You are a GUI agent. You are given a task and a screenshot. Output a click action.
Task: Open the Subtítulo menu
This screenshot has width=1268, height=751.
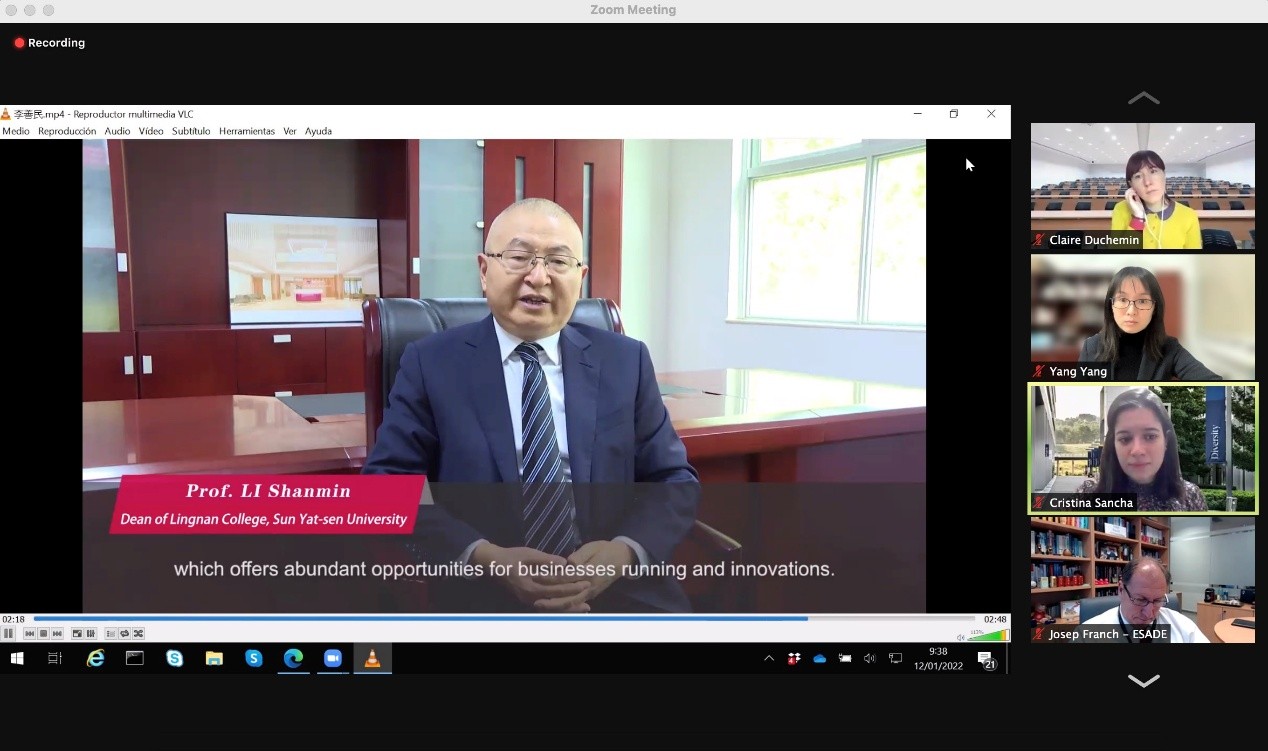pyautogui.click(x=191, y=131)
